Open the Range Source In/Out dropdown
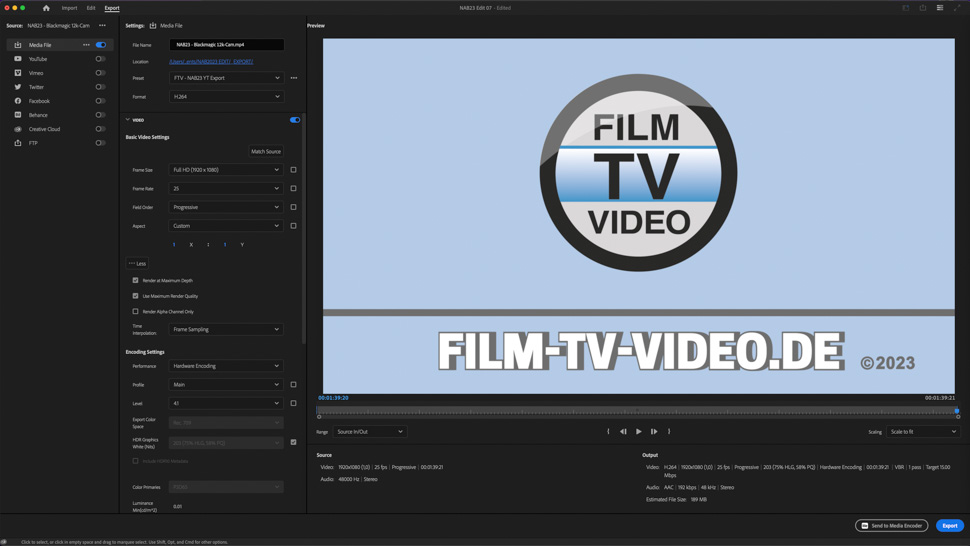 coord(370,432)
